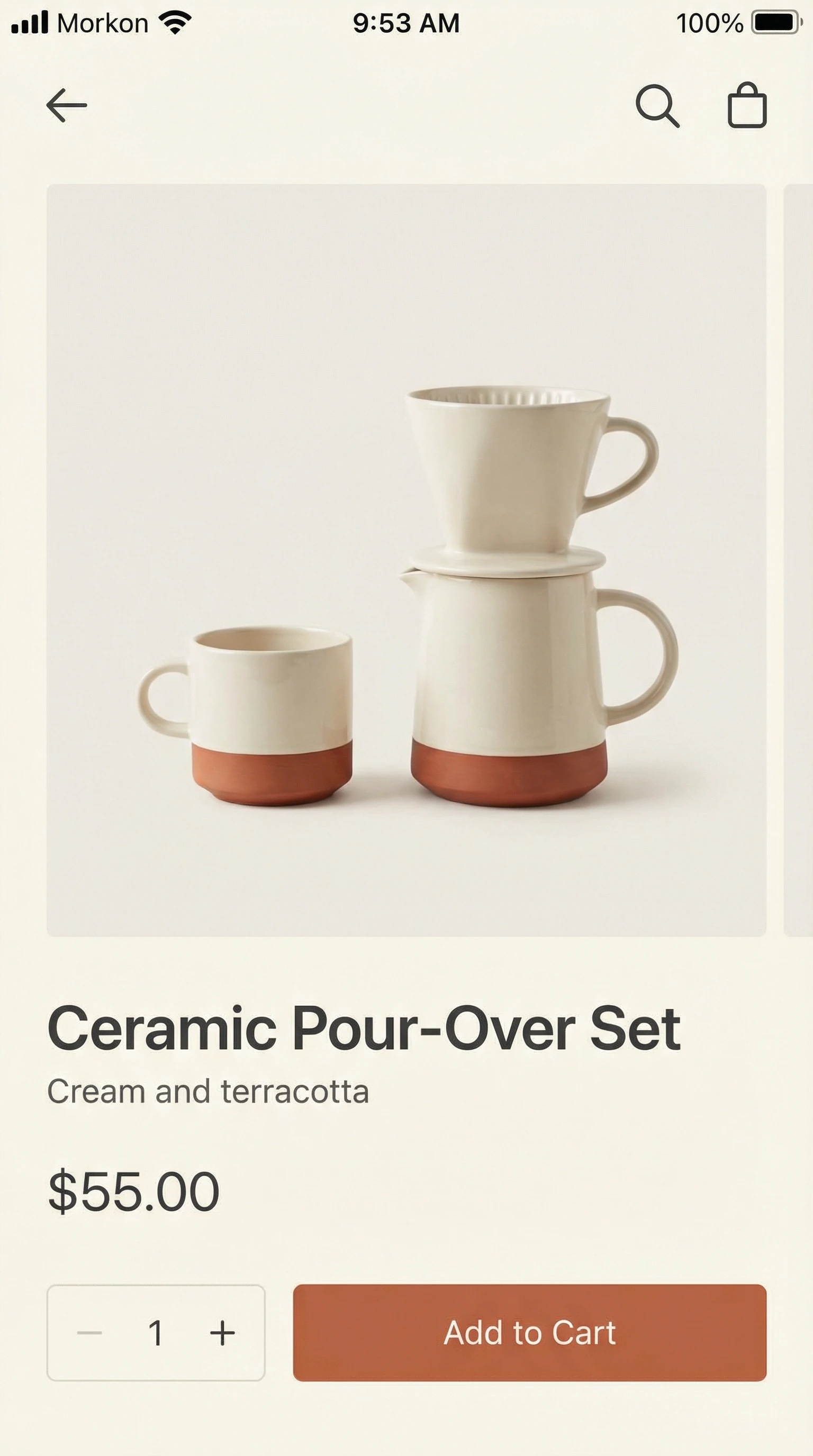Screen dimensions: 813x1456
Task: Select the quantity value 1
Action: (156, 1333)
